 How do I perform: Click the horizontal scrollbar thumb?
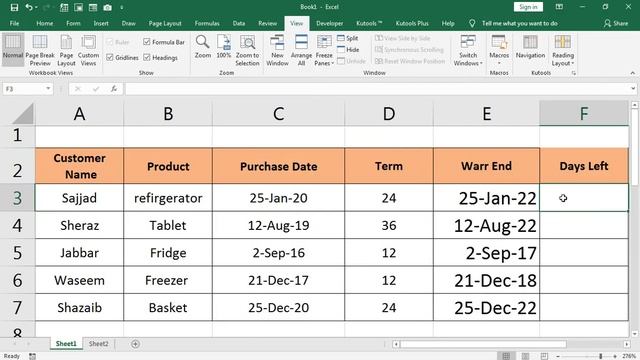click(483, 344)
